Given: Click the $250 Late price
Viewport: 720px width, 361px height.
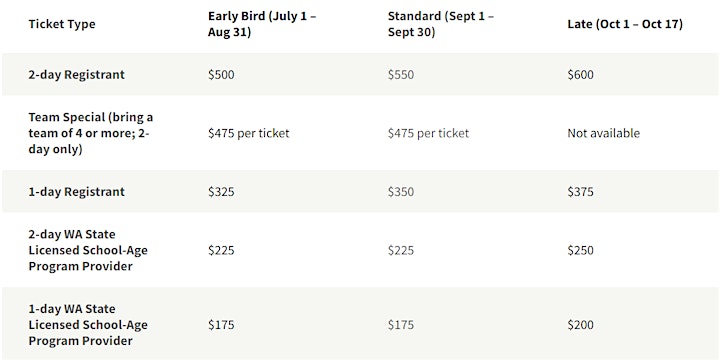Looking at the screenshot, I should click(x=580, y=250).
